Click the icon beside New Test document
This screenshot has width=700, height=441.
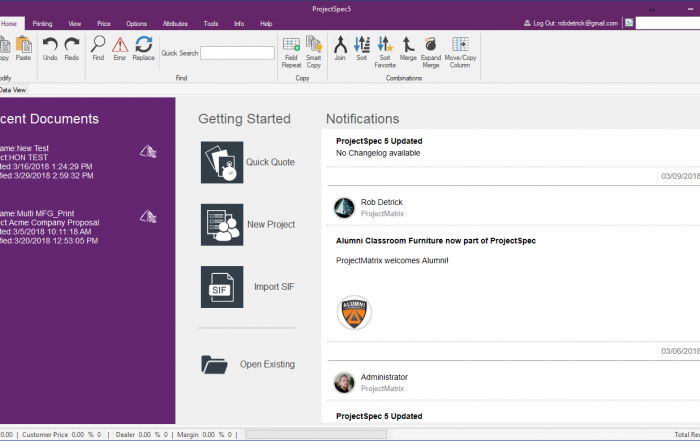coord(148,152)
